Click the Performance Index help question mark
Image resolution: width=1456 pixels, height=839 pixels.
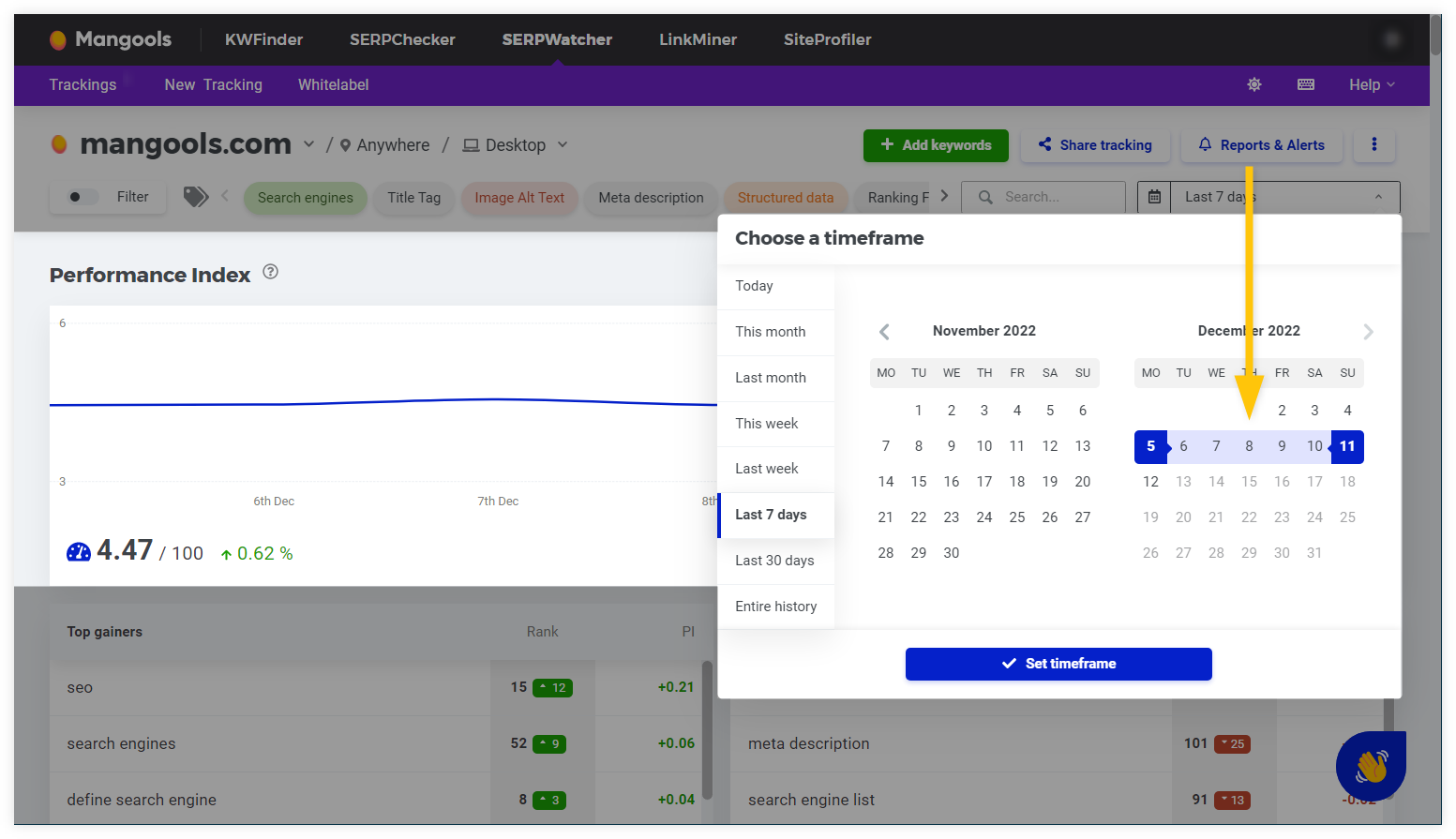click(x=271, y=272)
